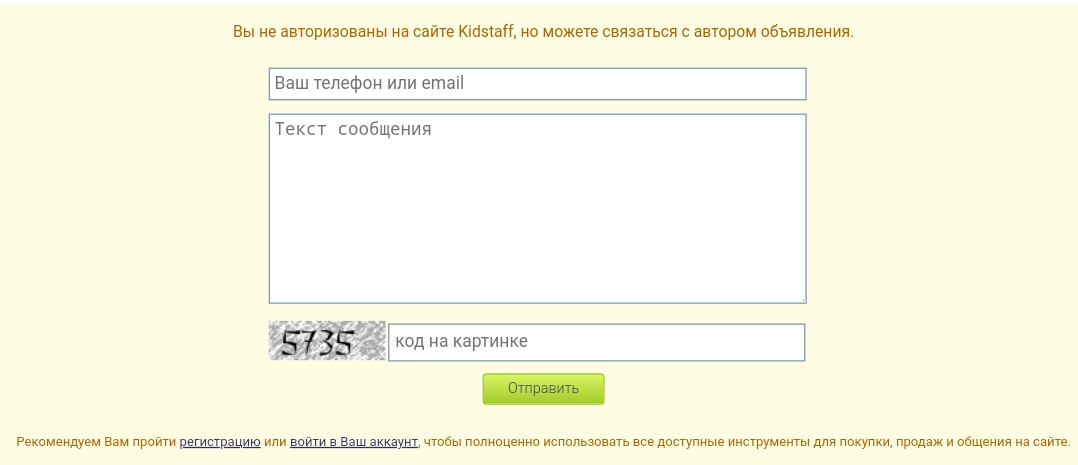Open the регистрацию link
Viewport: 1078px width, 465px height.
pos(220,442)
